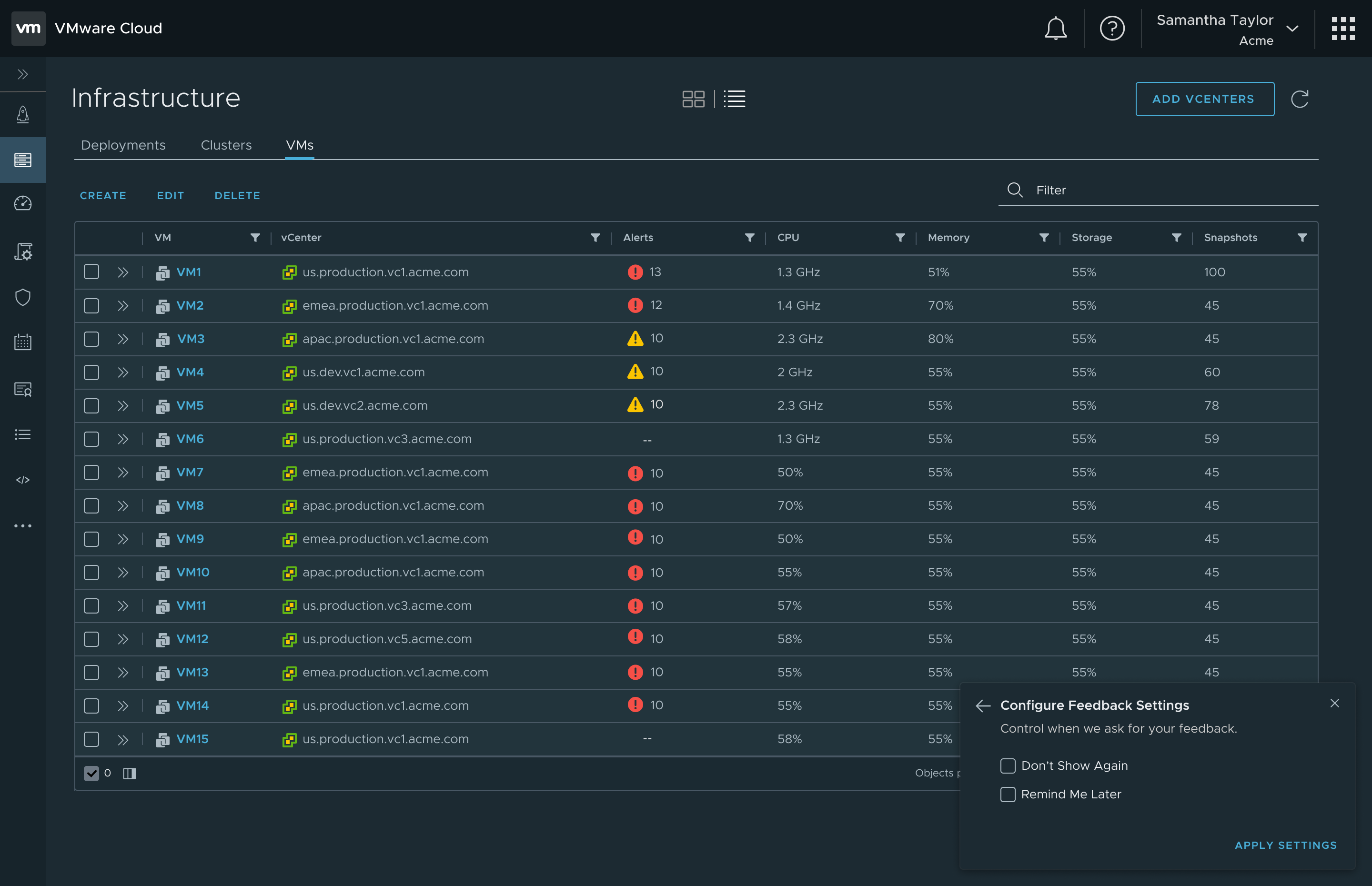
Task: Focus the Filter input field
Action: pyautogui.click(x=1158, y=190)
